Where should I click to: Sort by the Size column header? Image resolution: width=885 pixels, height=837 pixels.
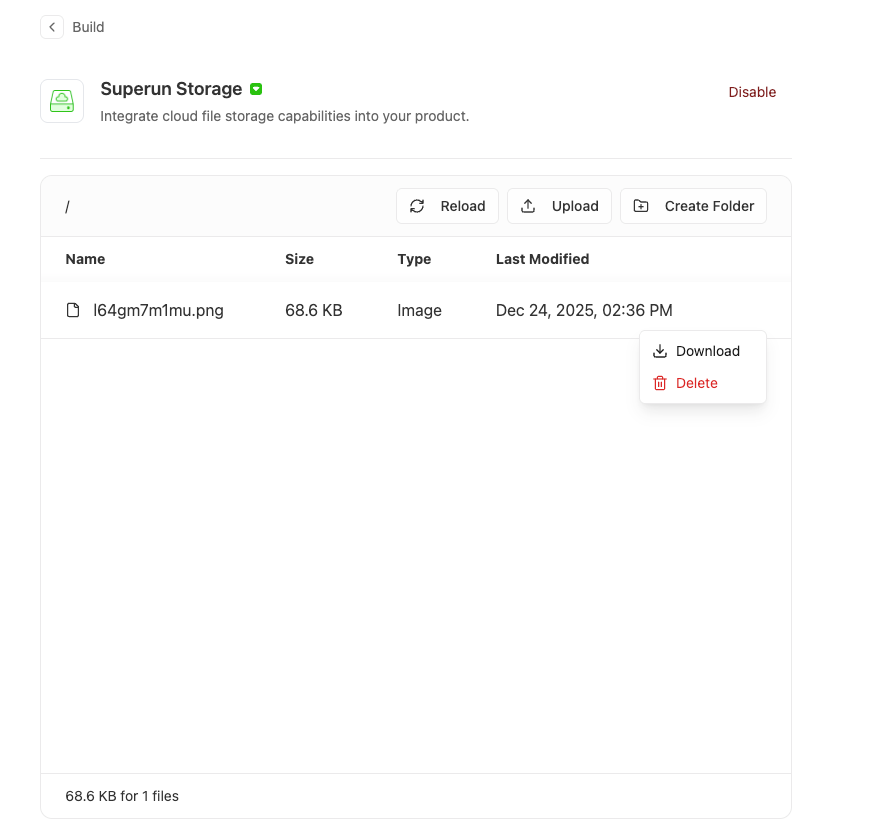pos(299,259)
